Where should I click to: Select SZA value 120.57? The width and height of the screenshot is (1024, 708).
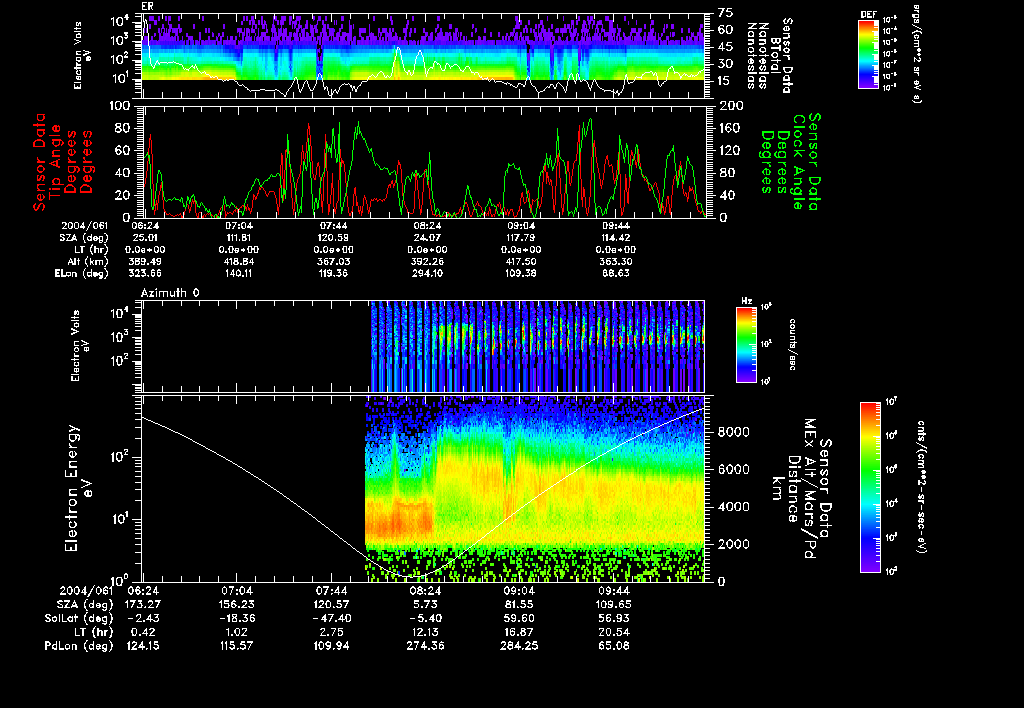point(331,605)
